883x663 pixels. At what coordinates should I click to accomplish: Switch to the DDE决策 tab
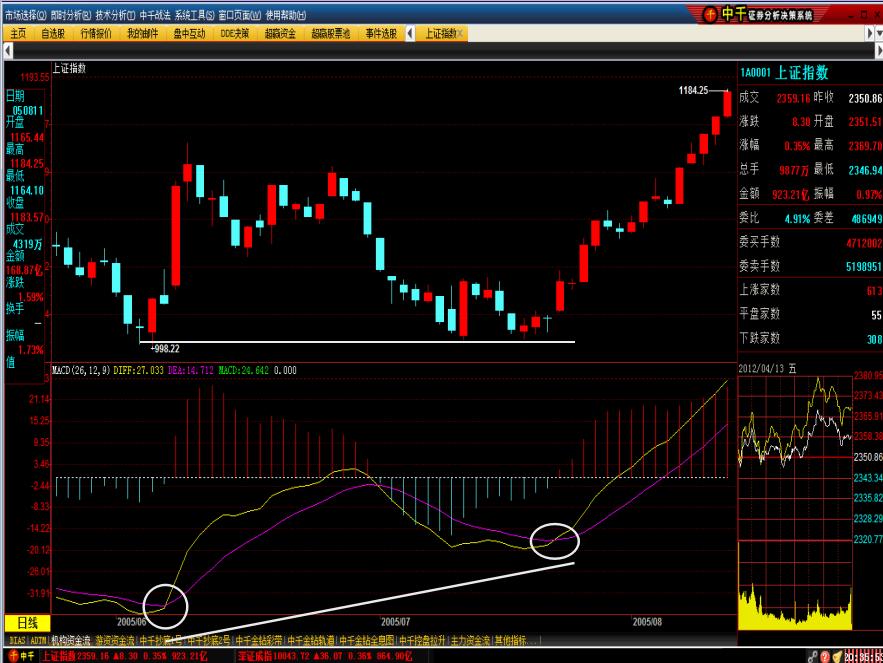click(x=234, y=33)
